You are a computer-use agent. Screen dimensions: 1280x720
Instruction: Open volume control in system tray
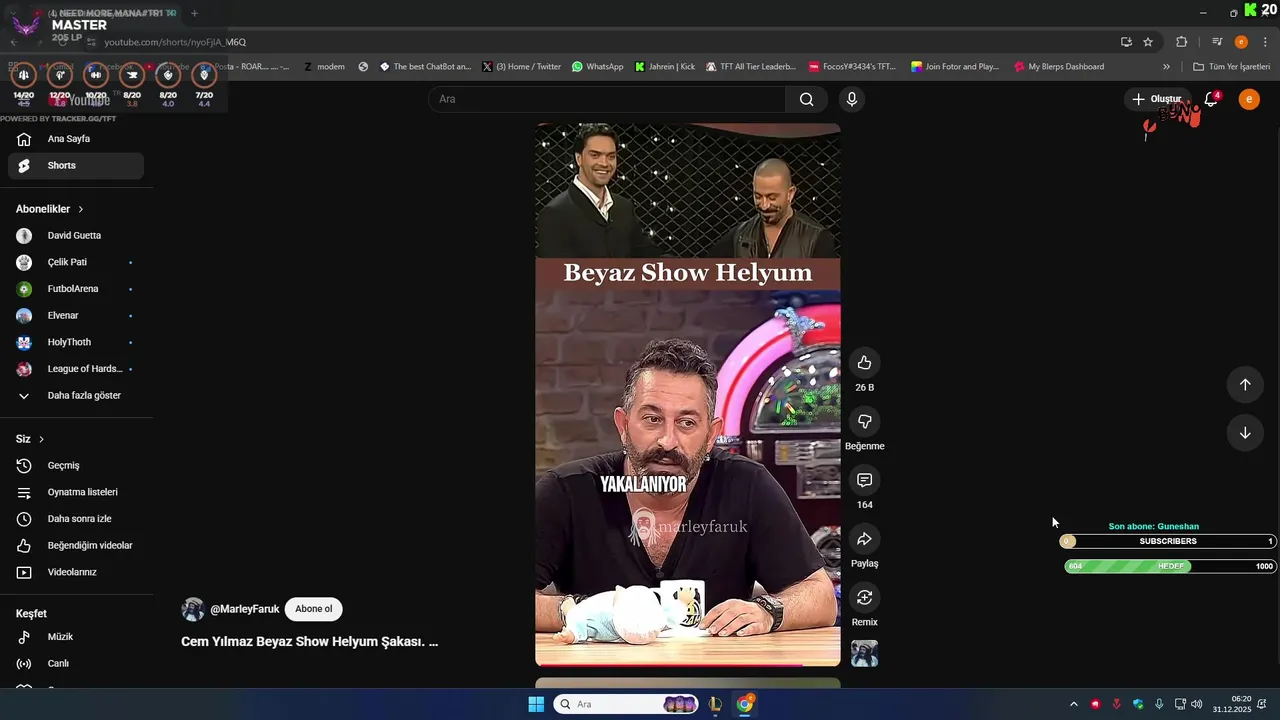(x=1197, y=704)
